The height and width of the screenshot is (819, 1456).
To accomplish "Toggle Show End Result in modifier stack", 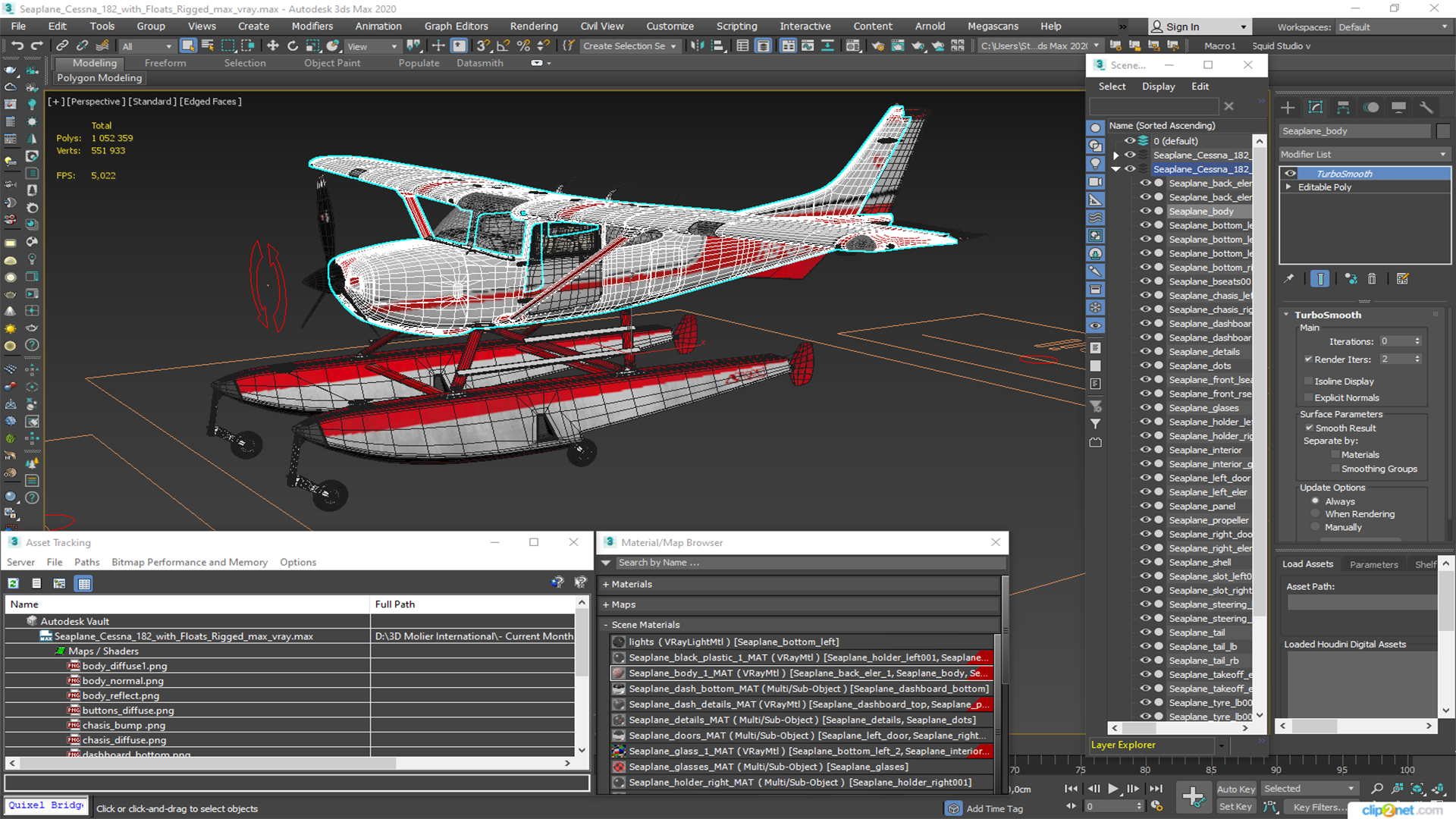I will (1320, 279).
